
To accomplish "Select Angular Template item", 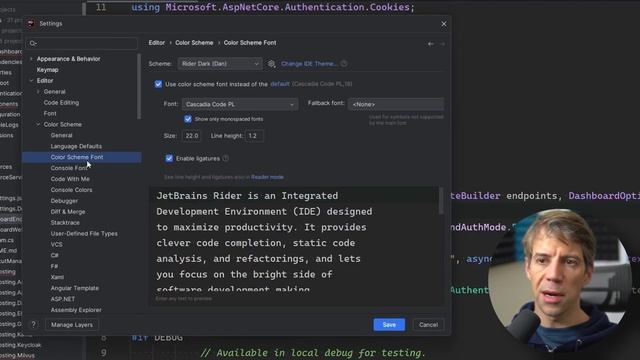I will (74, 288).
